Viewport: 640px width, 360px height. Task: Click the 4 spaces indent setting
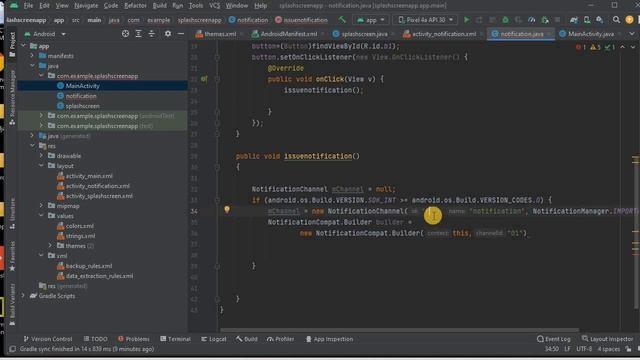(609, 349)
